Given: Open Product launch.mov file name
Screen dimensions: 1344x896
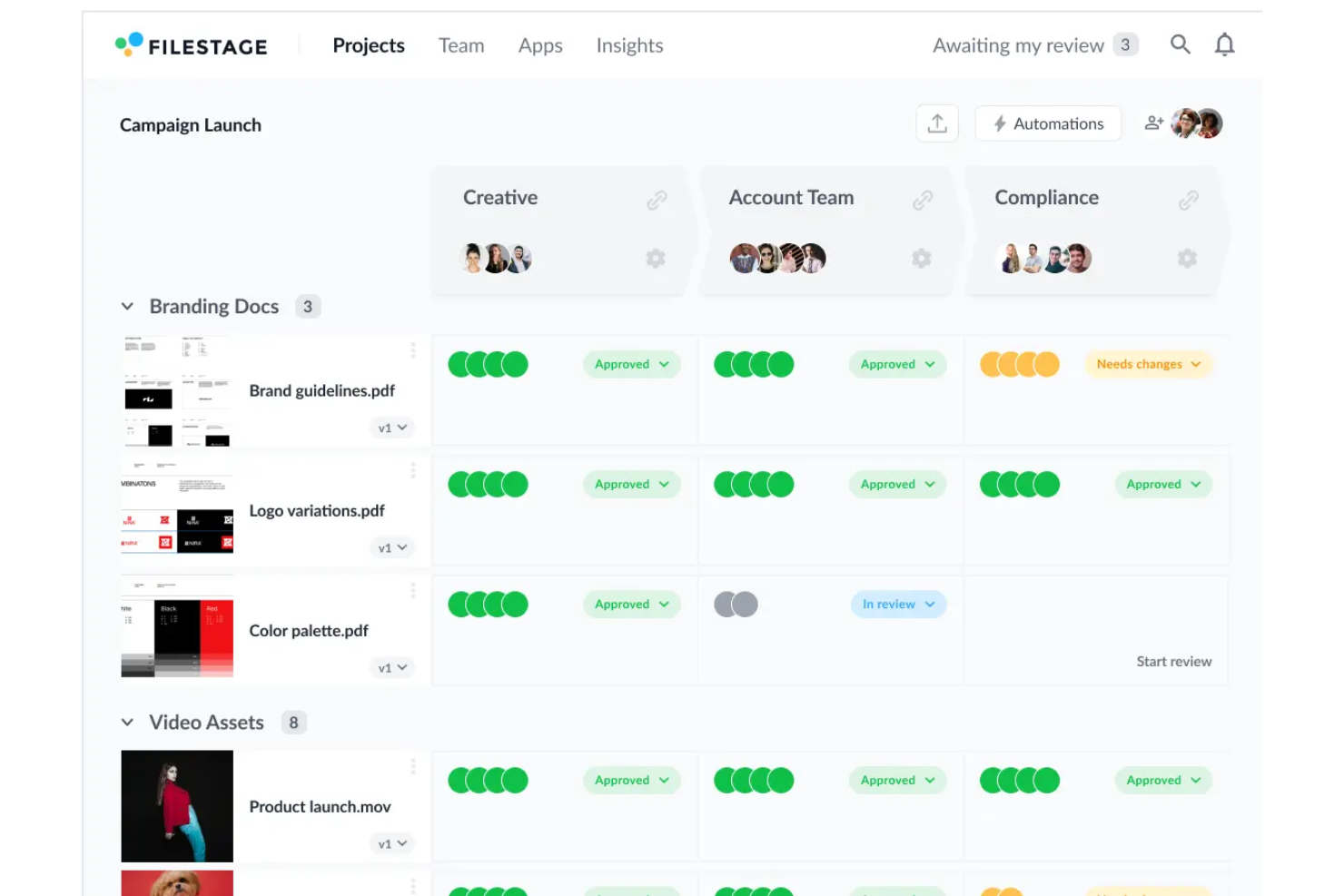Looking at the screenshot, I should point(320,806).
